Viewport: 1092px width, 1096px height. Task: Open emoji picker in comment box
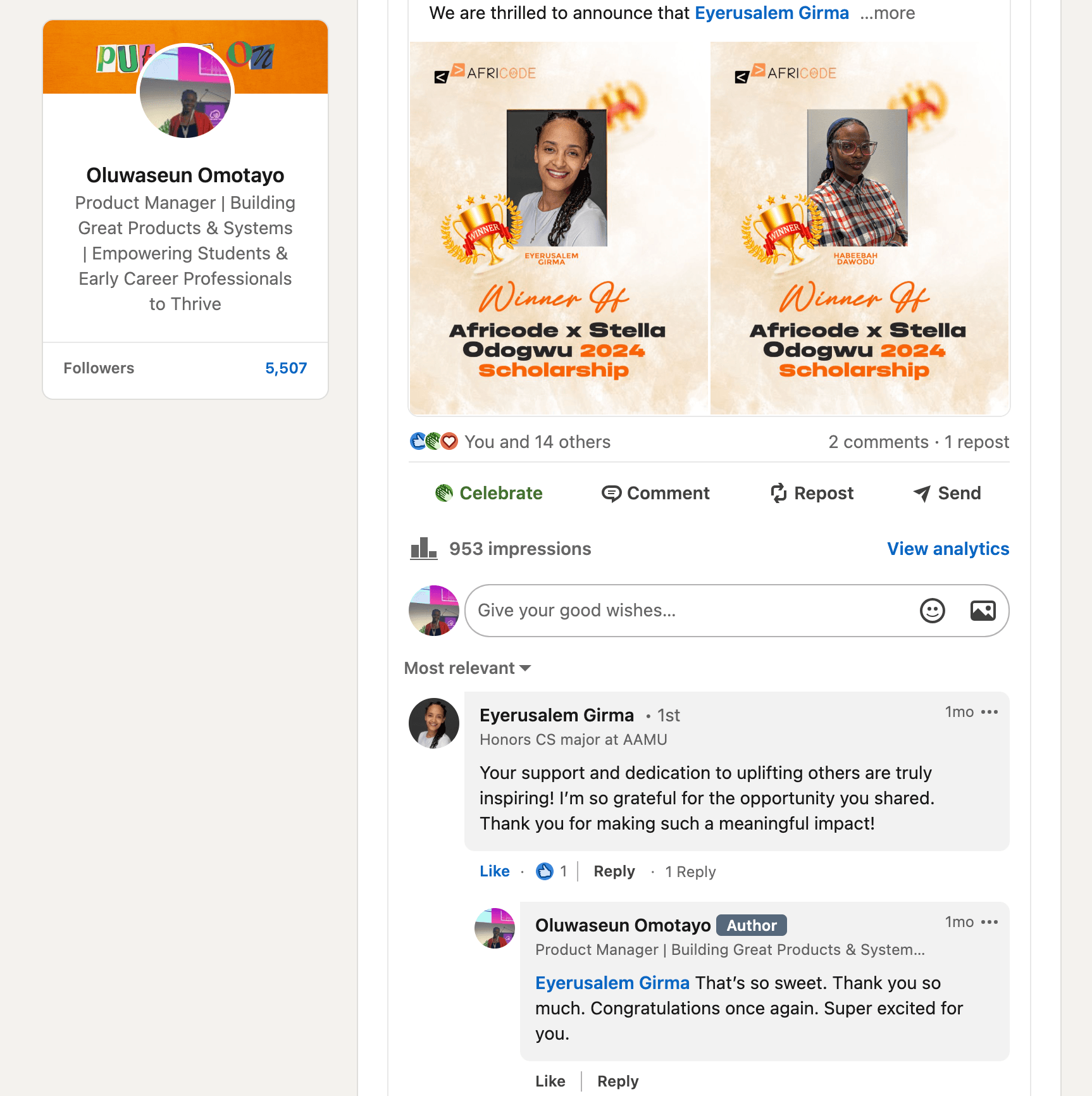[x=932, y=611]
